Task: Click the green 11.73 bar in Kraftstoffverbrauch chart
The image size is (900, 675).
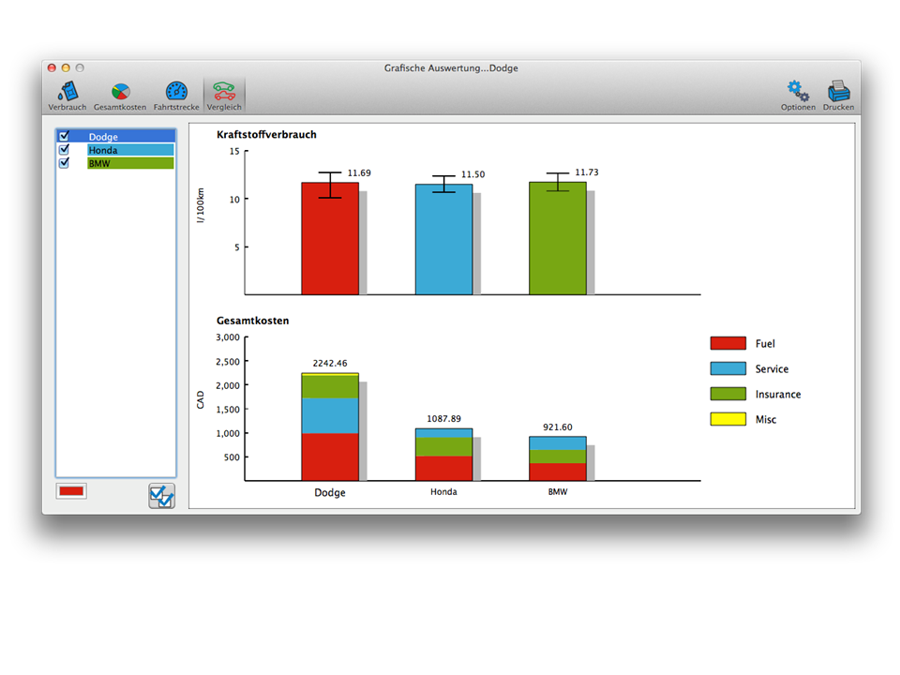Action: [558, 240]
